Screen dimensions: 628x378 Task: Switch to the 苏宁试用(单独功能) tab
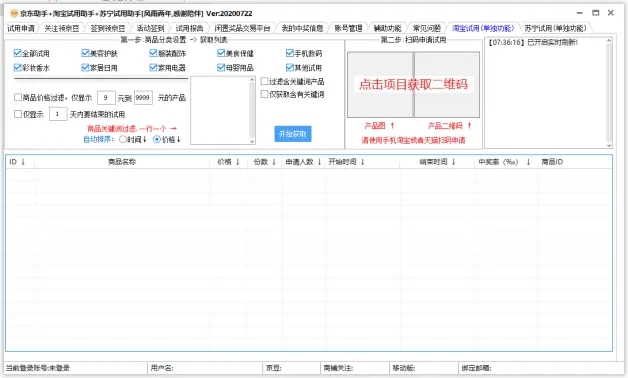(555, 28)
